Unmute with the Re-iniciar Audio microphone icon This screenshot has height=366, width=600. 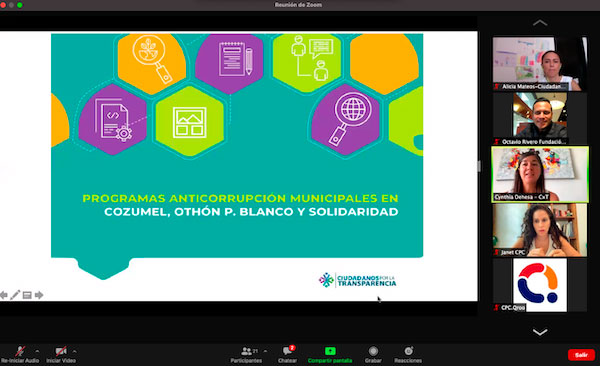pos(20,351)
